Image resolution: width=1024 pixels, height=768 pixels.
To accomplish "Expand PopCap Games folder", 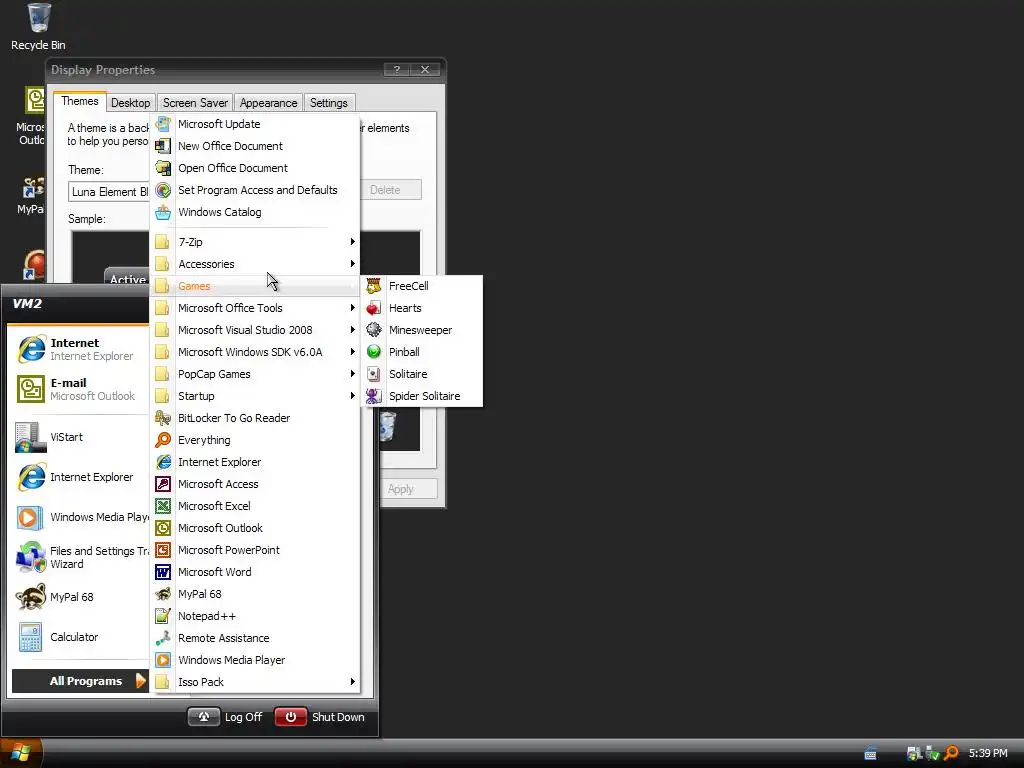I will pos(255,374).
